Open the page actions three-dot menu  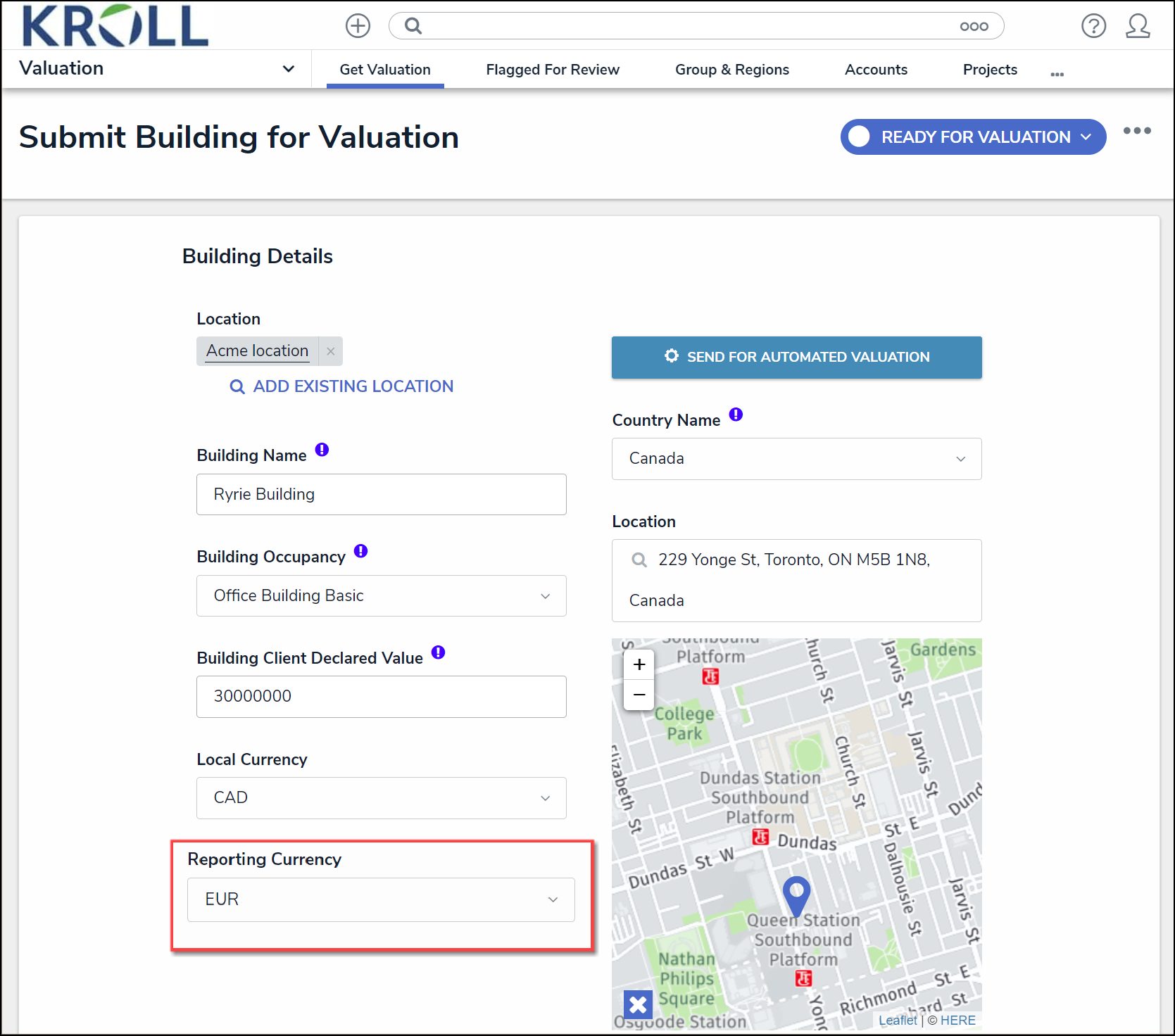1137,131
